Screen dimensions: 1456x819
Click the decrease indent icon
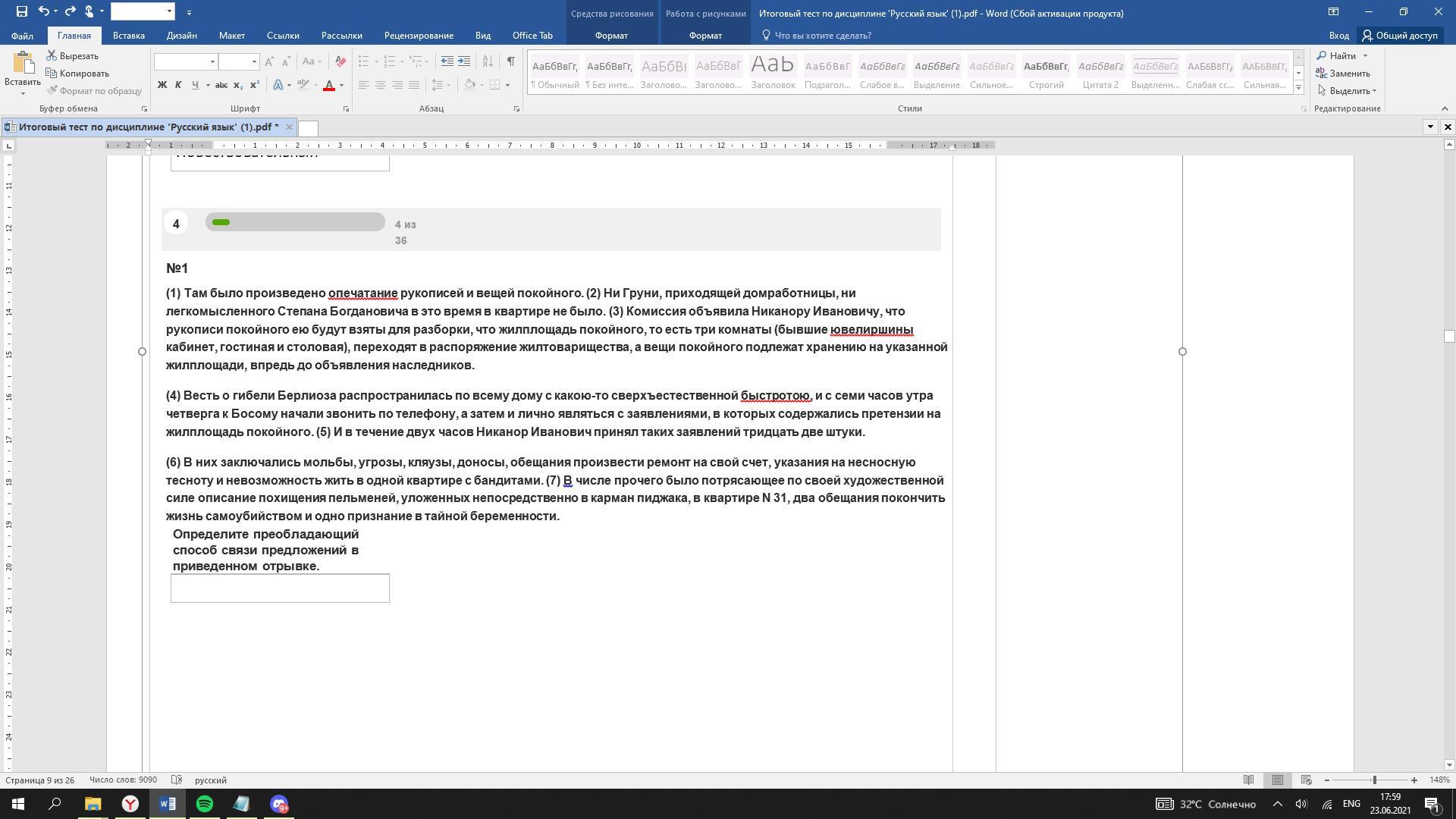click(447, 61)
